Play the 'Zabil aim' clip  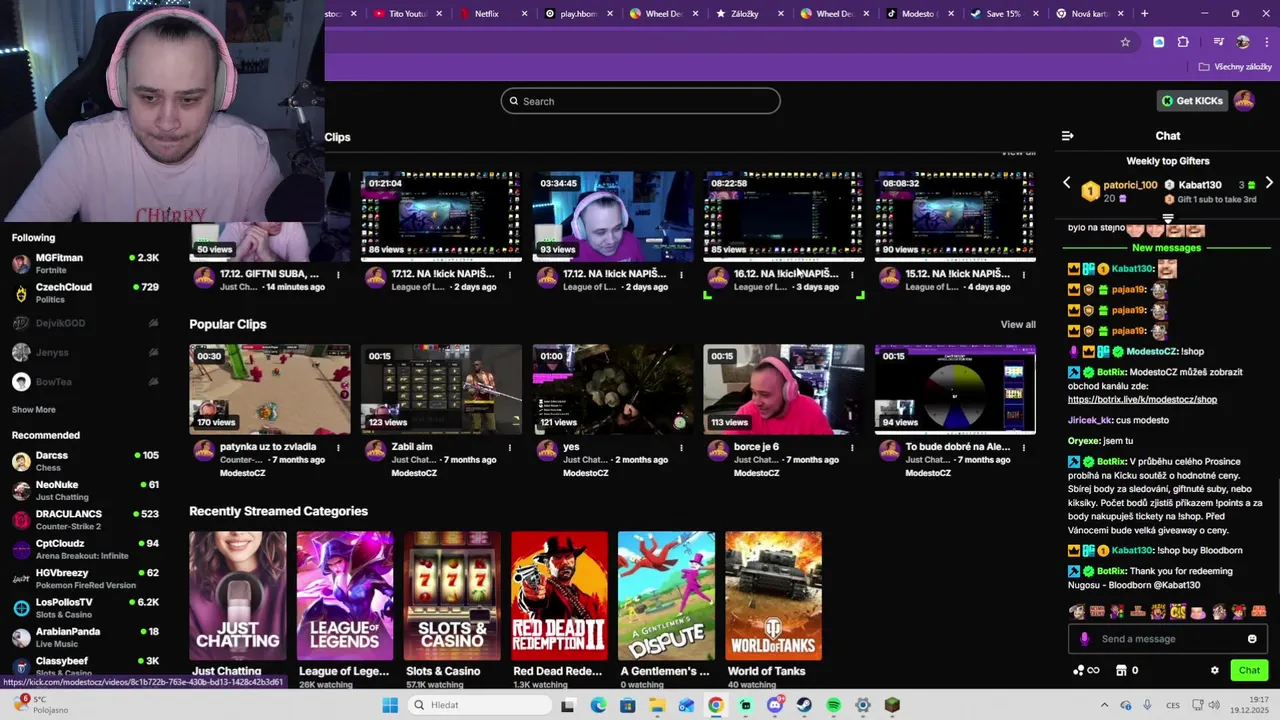(441, 389)
